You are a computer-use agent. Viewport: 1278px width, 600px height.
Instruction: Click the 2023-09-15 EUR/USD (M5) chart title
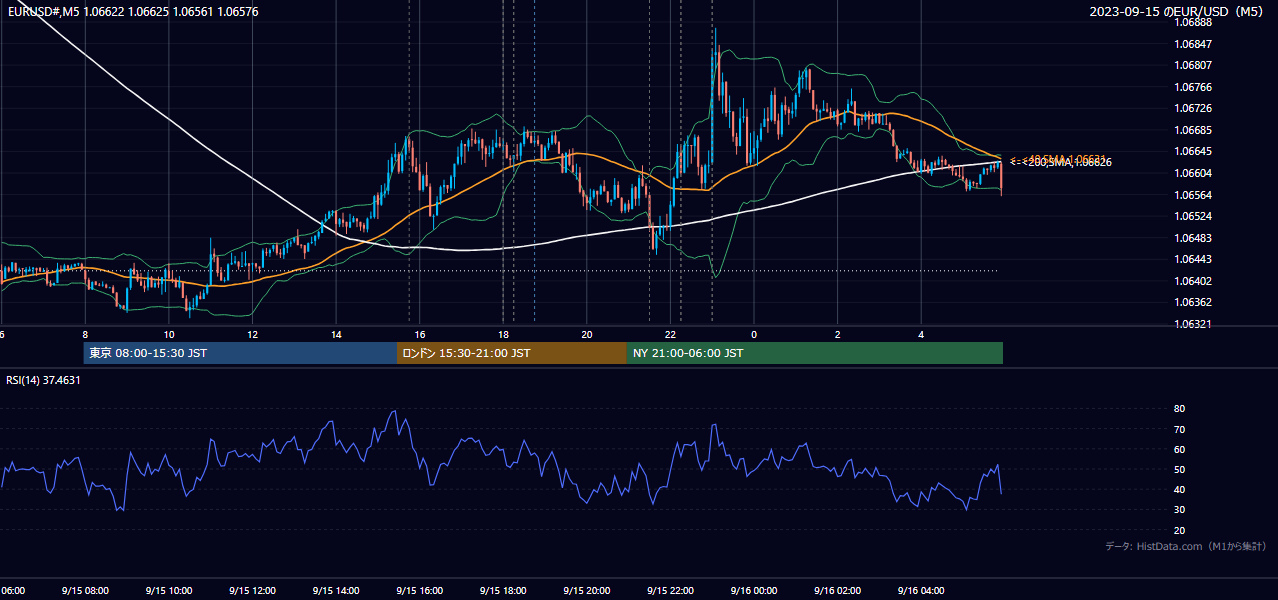1178,11
